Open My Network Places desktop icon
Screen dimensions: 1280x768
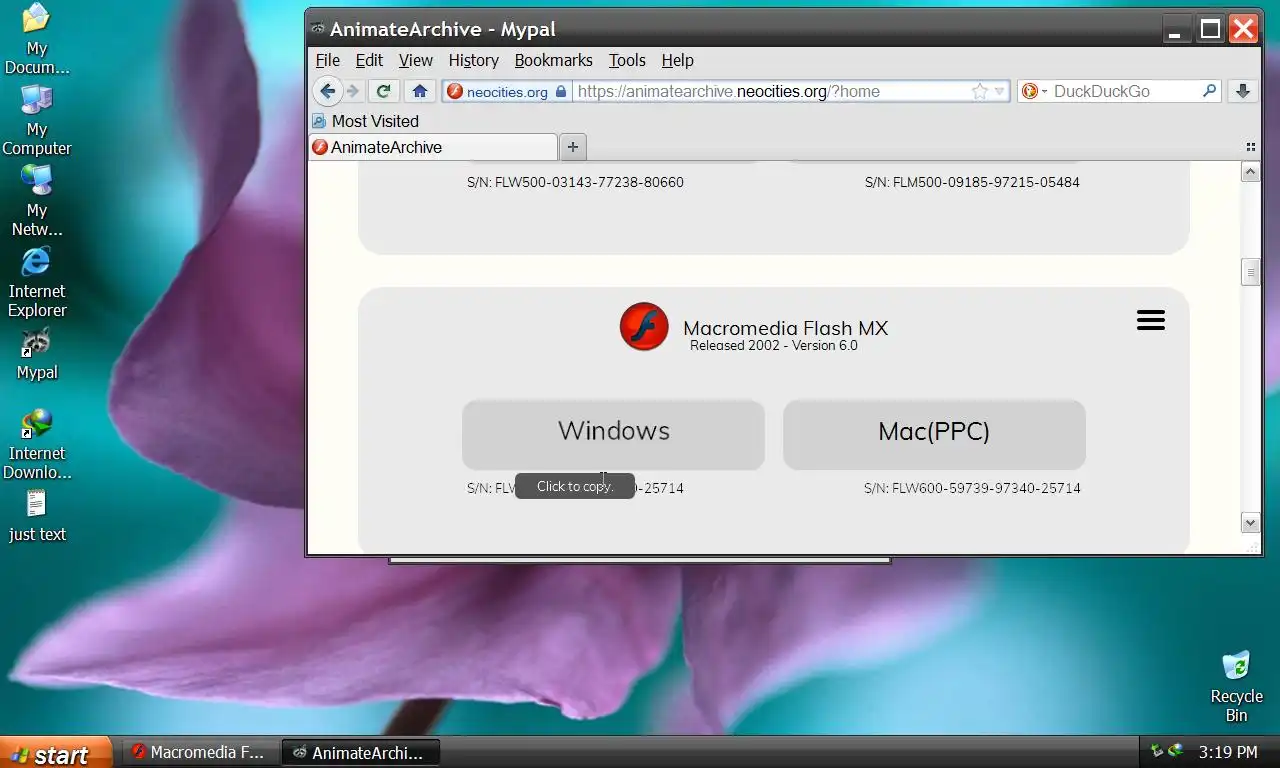[x=37, y=201]
